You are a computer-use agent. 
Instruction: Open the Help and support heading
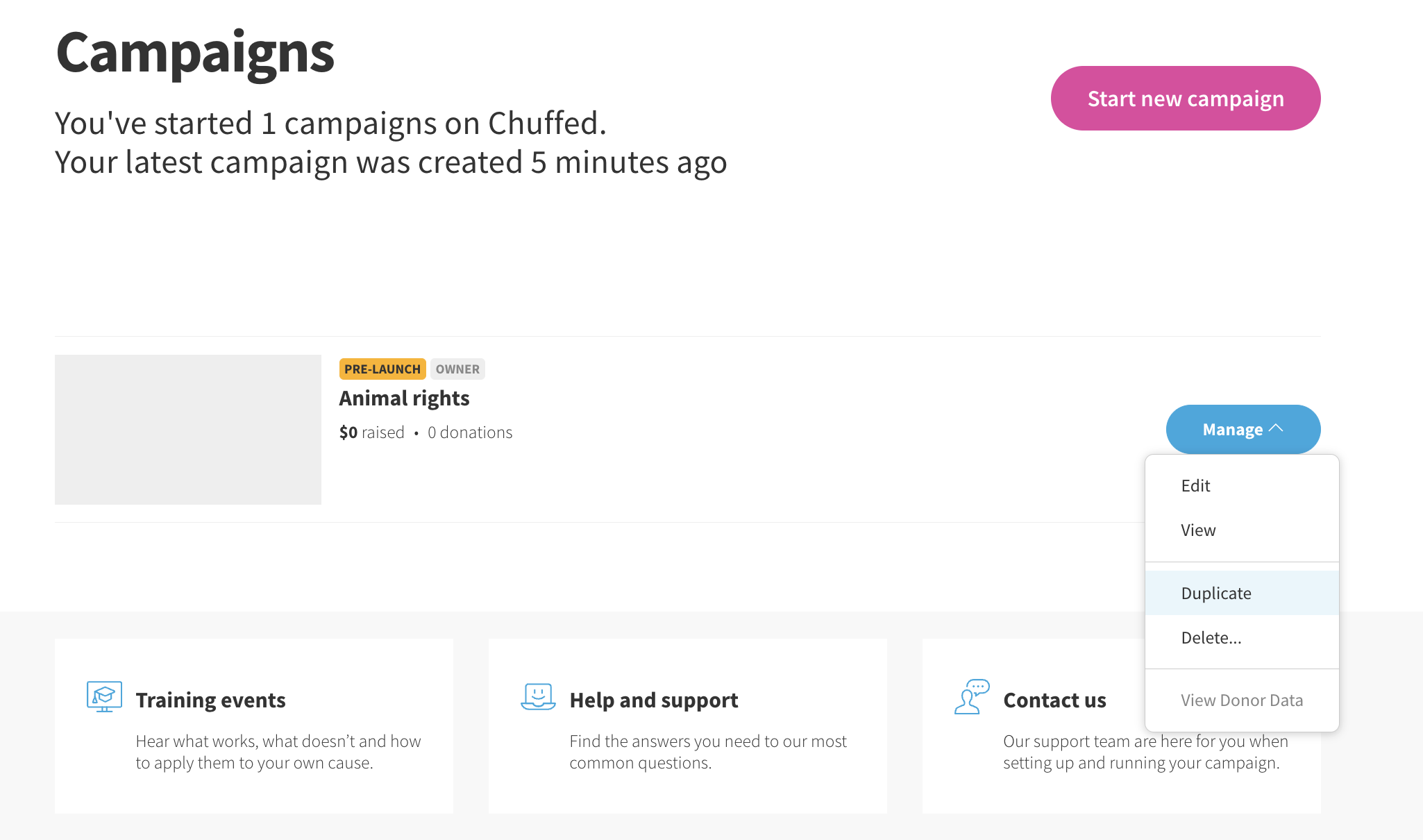coord(654,700)
